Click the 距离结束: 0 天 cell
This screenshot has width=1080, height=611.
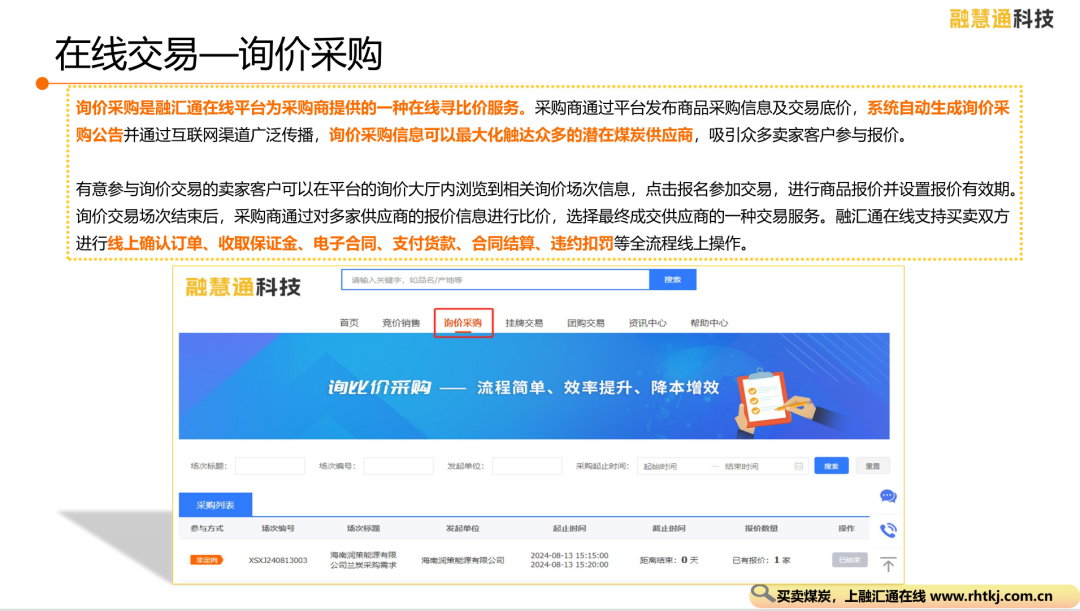(x=669, y=560)
